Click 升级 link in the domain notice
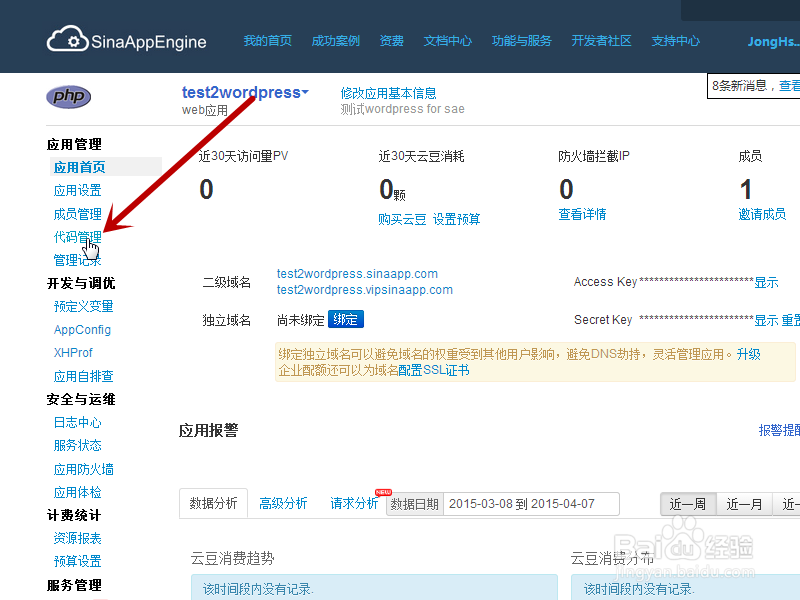Screen dimensions: 800x600 (x=748, y=354)
